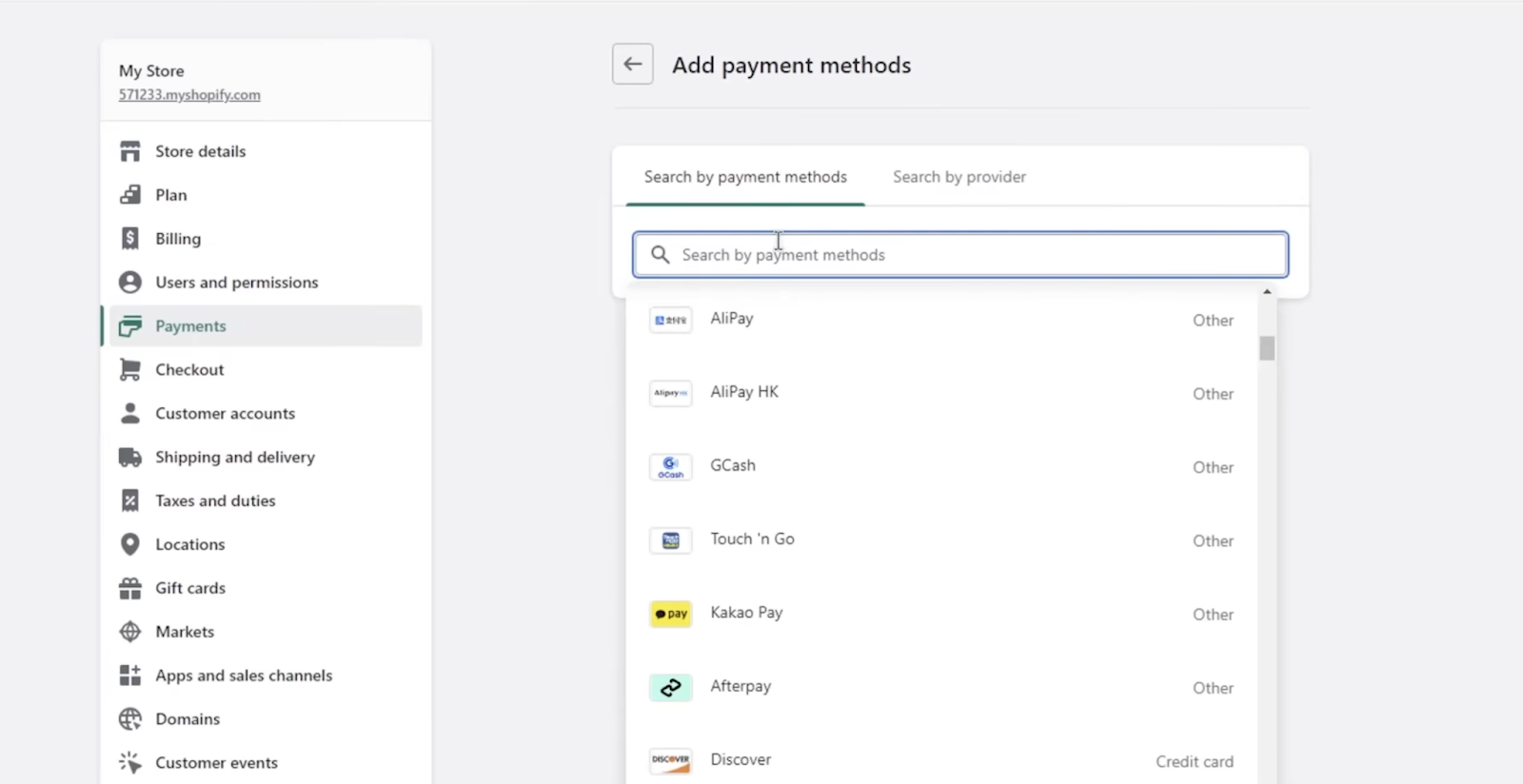
Task: Click Other label on GCash row
Action: click(1214, 468)
